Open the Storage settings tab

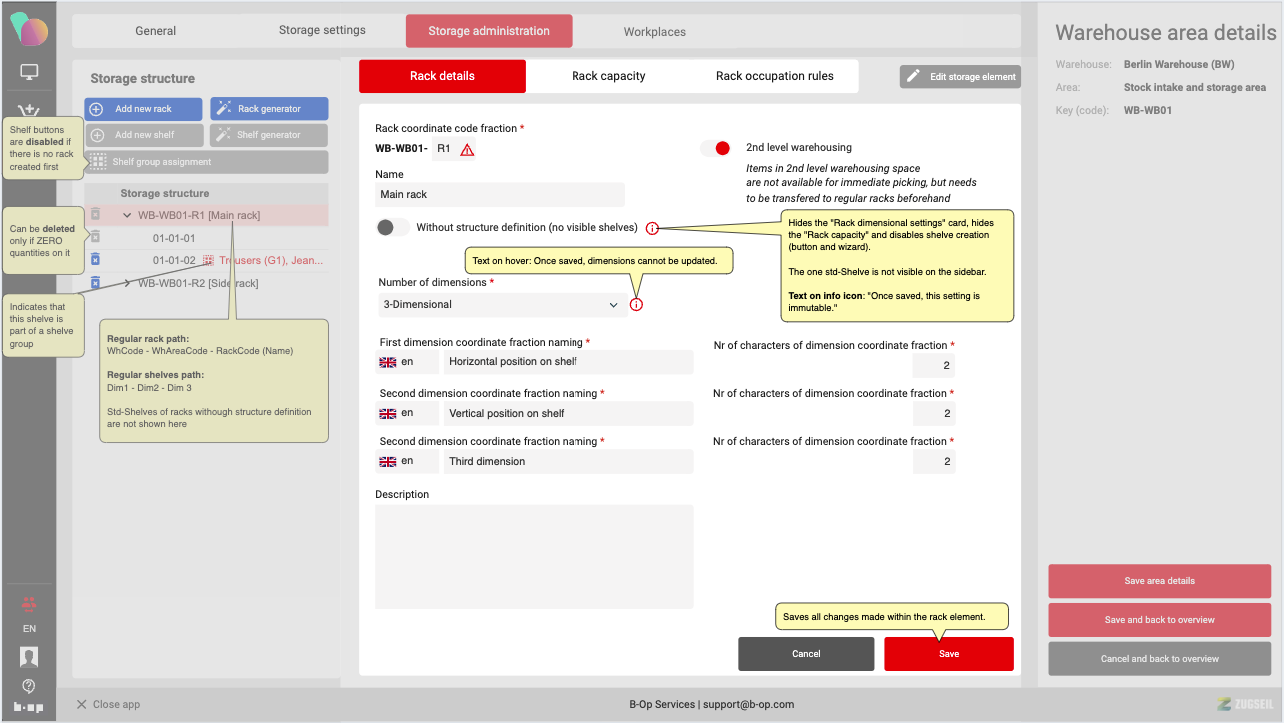point(322,30)
